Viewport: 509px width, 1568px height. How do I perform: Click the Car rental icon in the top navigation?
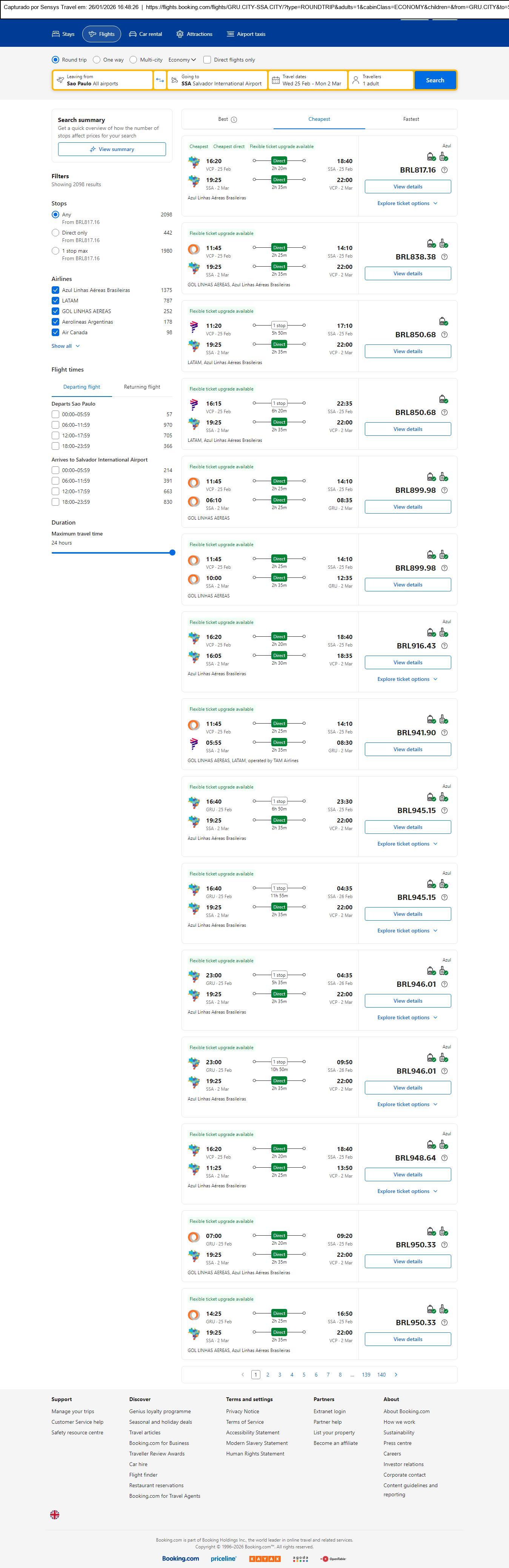(132, 34)
